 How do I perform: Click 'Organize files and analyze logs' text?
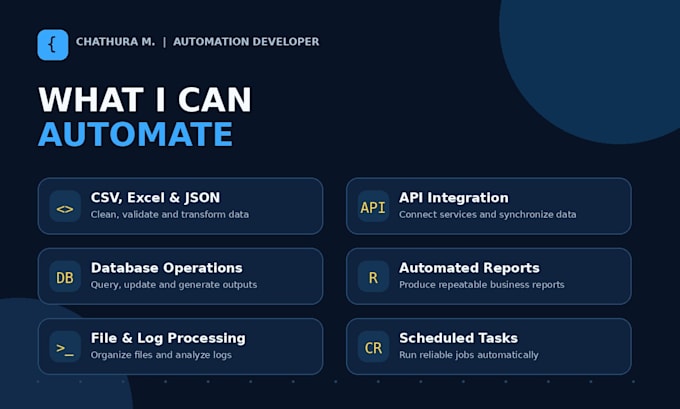(x=161, y=355)
